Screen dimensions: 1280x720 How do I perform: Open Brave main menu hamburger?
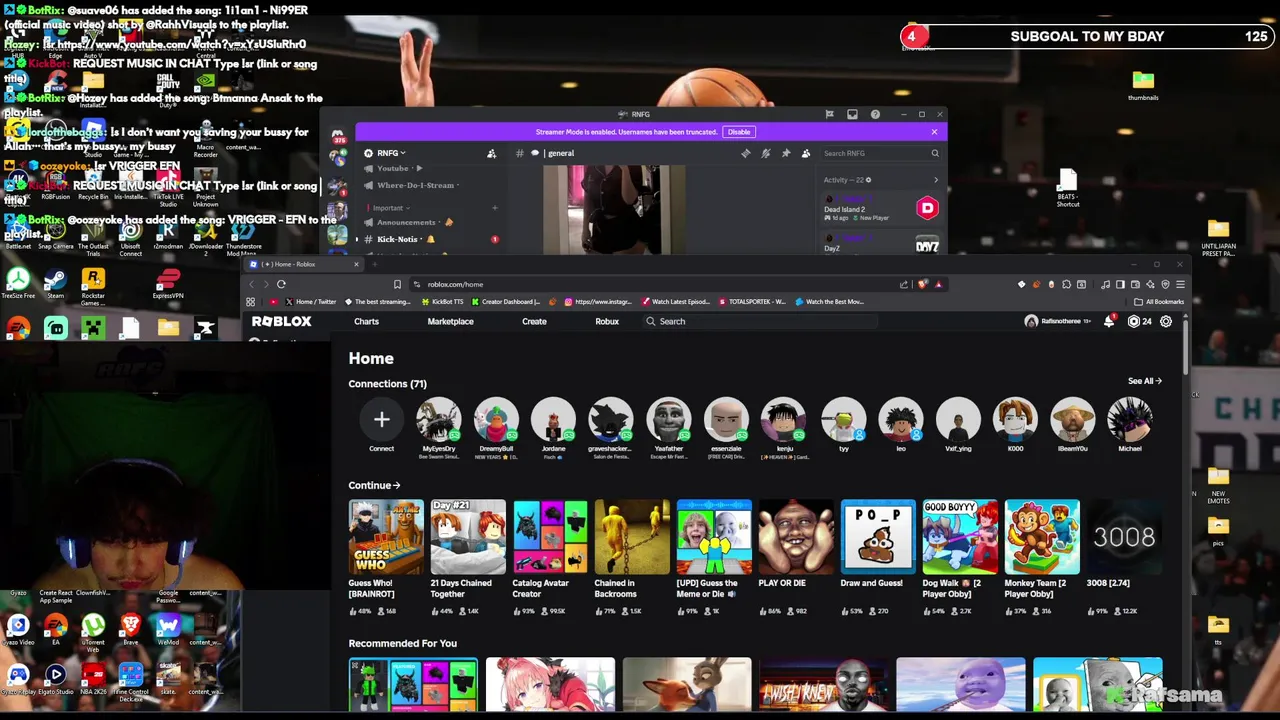1180,284
